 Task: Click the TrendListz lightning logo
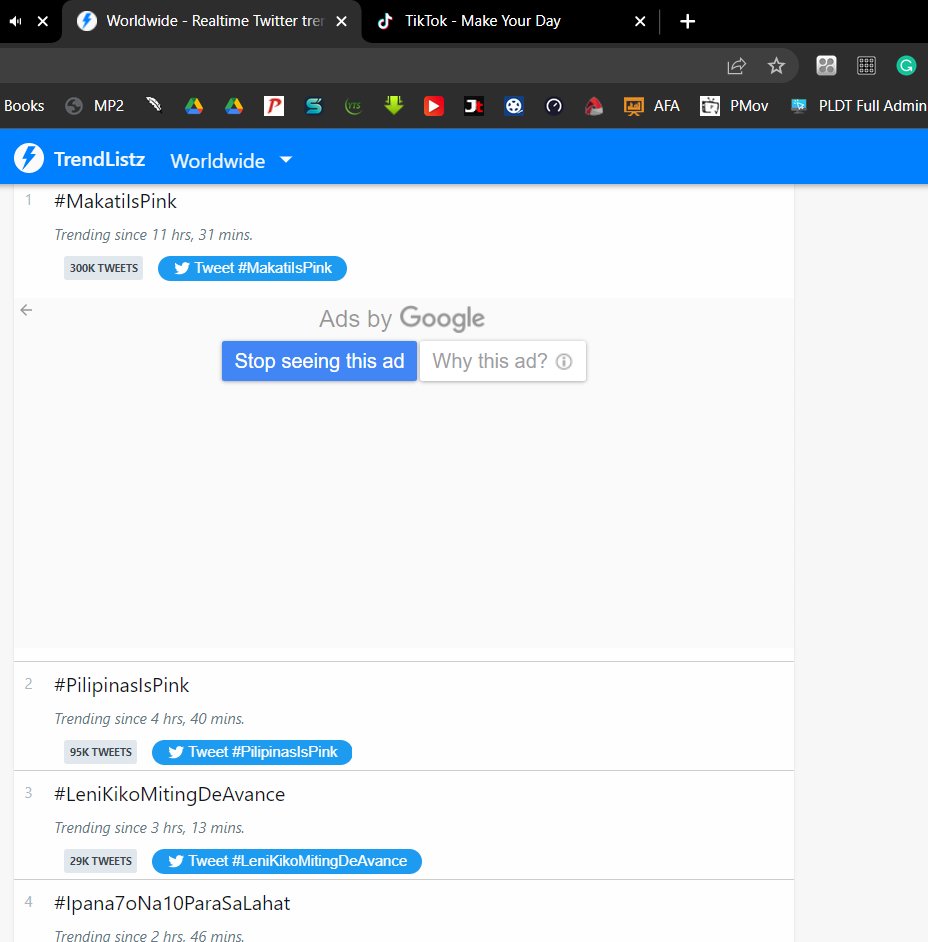(x=29, y=159)
